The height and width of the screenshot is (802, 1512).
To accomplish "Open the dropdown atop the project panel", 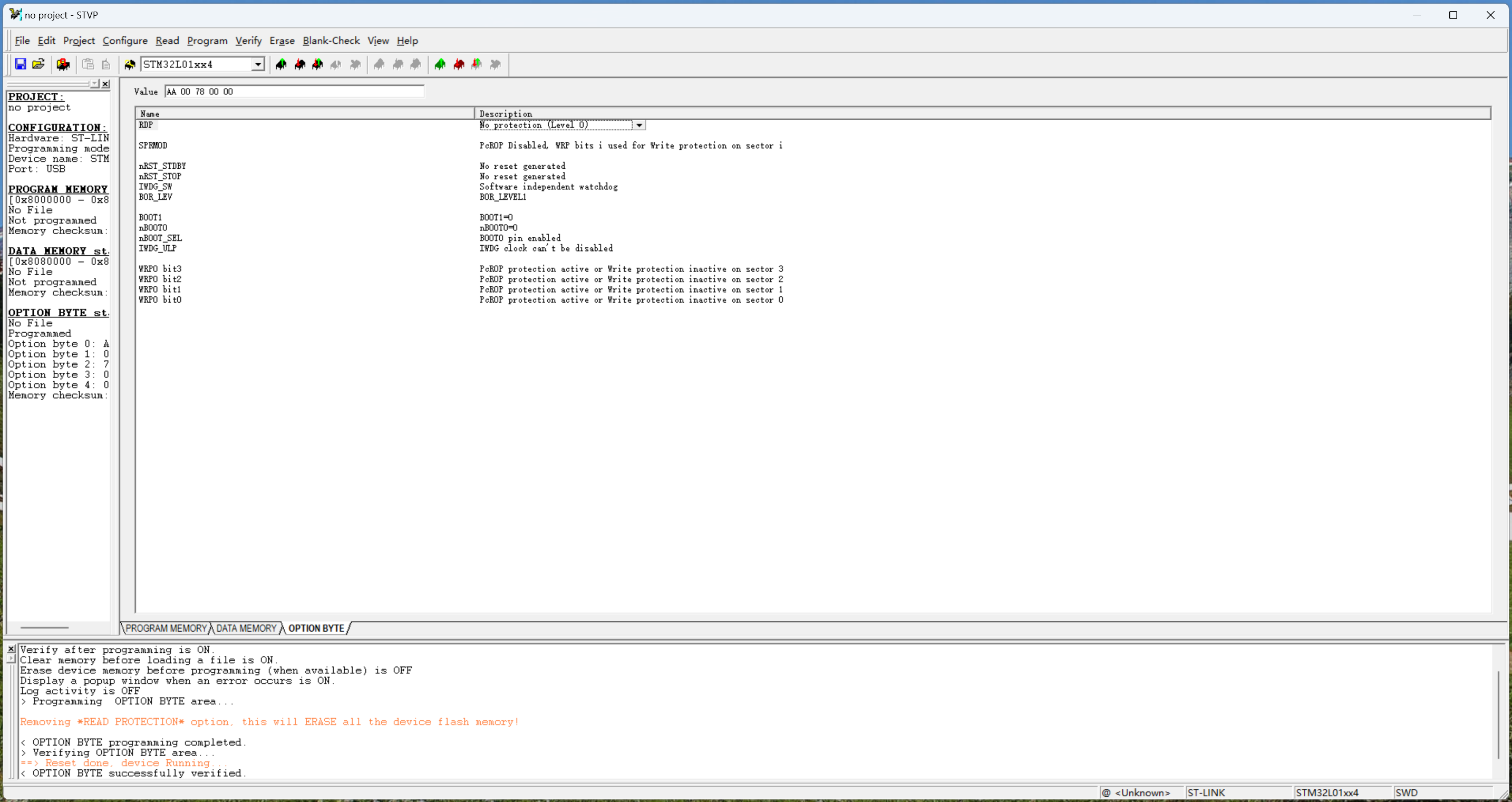I will coord(94,83).
